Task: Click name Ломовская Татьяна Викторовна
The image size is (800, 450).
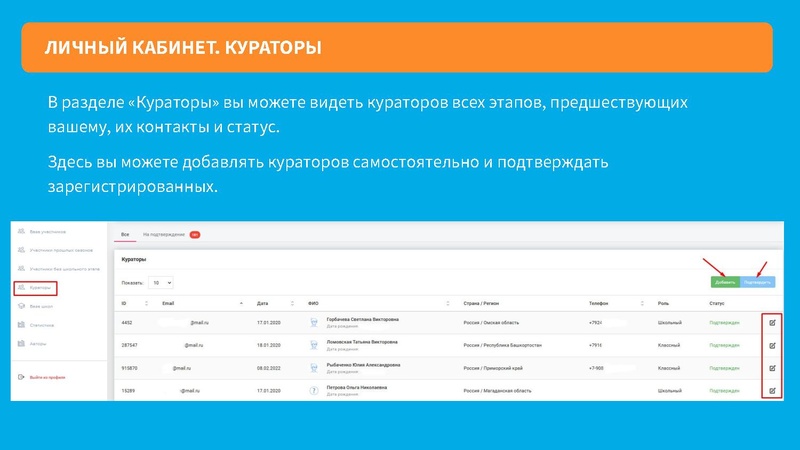Action: [362, 342]
